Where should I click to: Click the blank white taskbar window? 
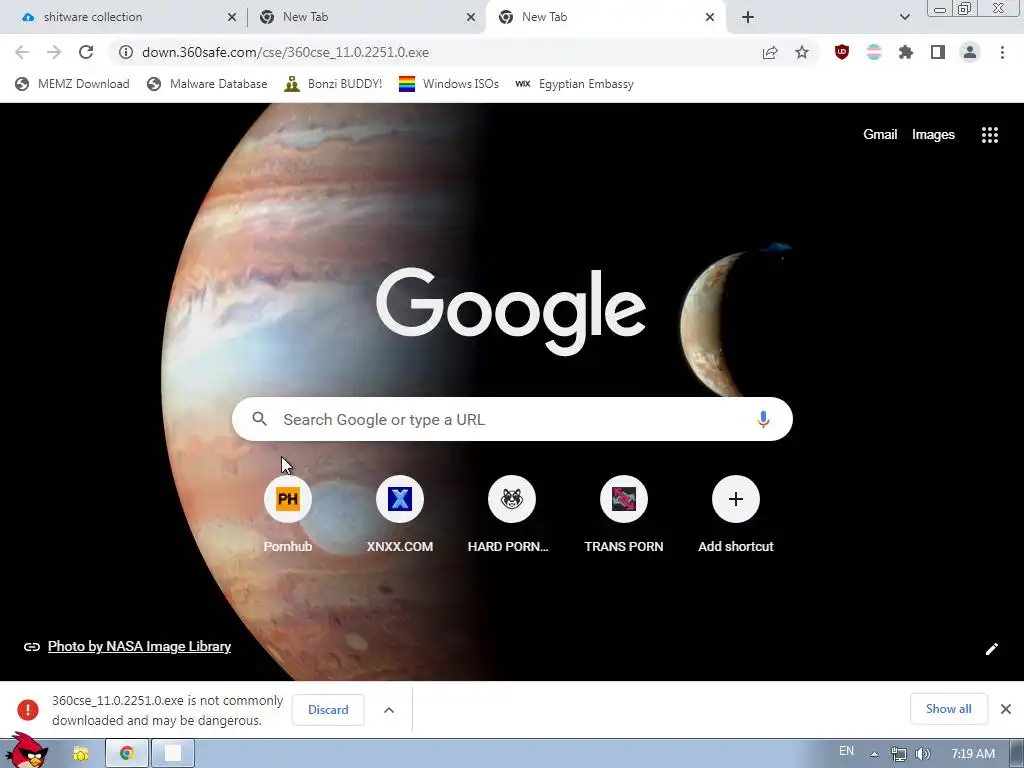173,754
